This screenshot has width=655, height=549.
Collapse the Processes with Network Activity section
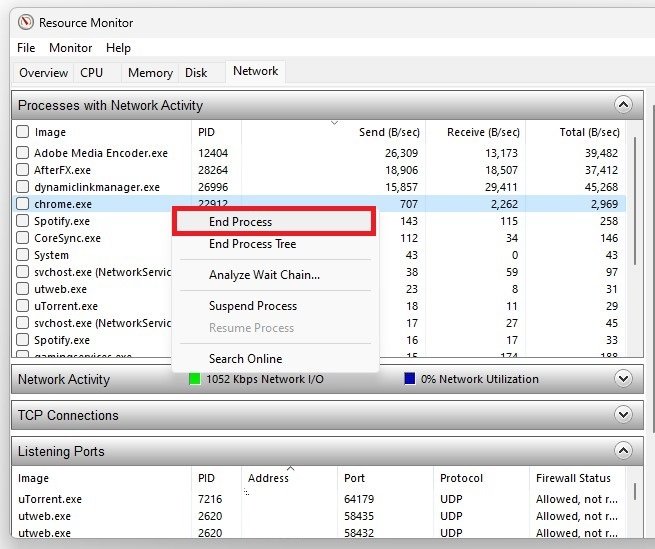point(623,104)
